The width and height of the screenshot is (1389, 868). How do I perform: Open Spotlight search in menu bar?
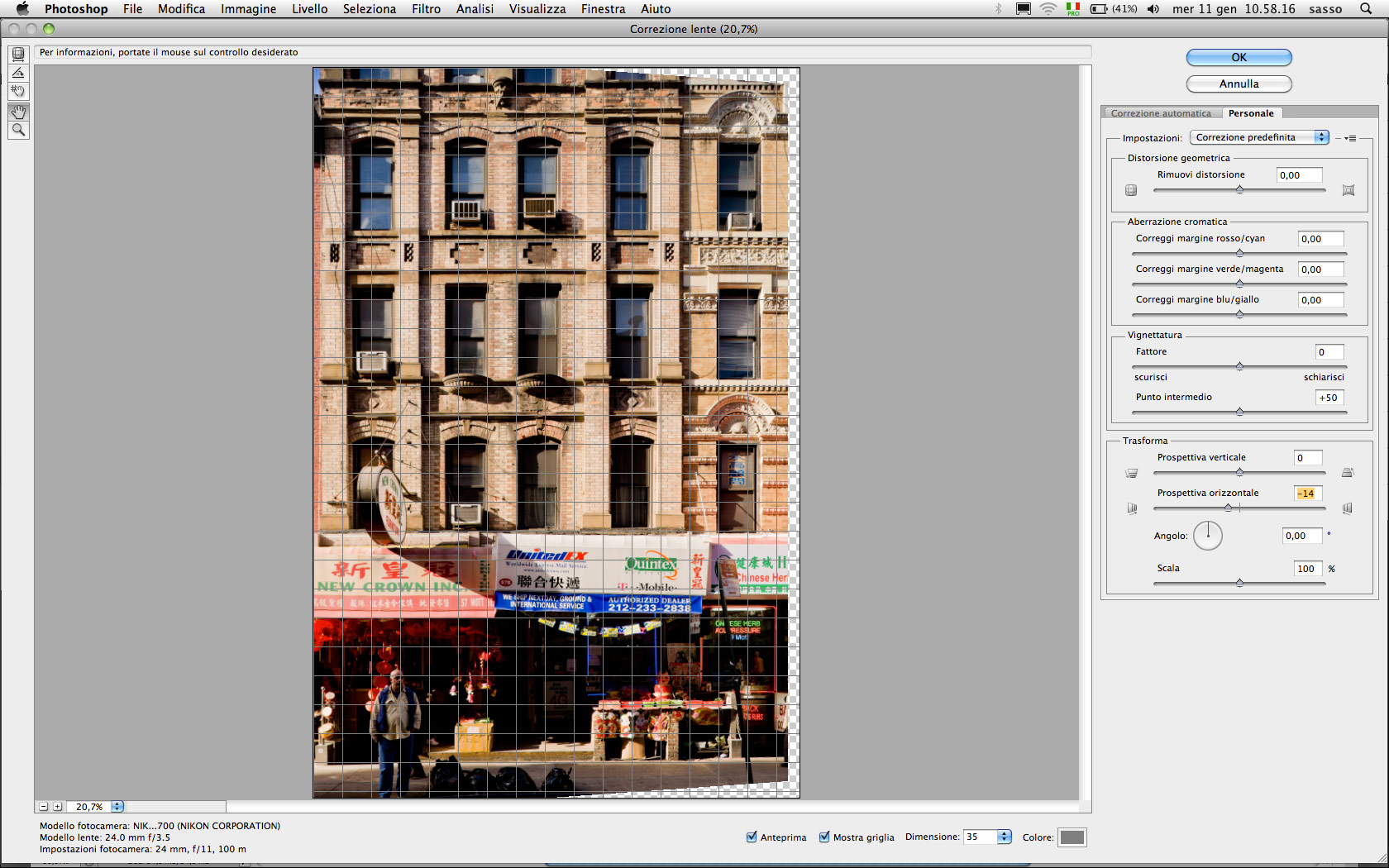[1366, 8]
